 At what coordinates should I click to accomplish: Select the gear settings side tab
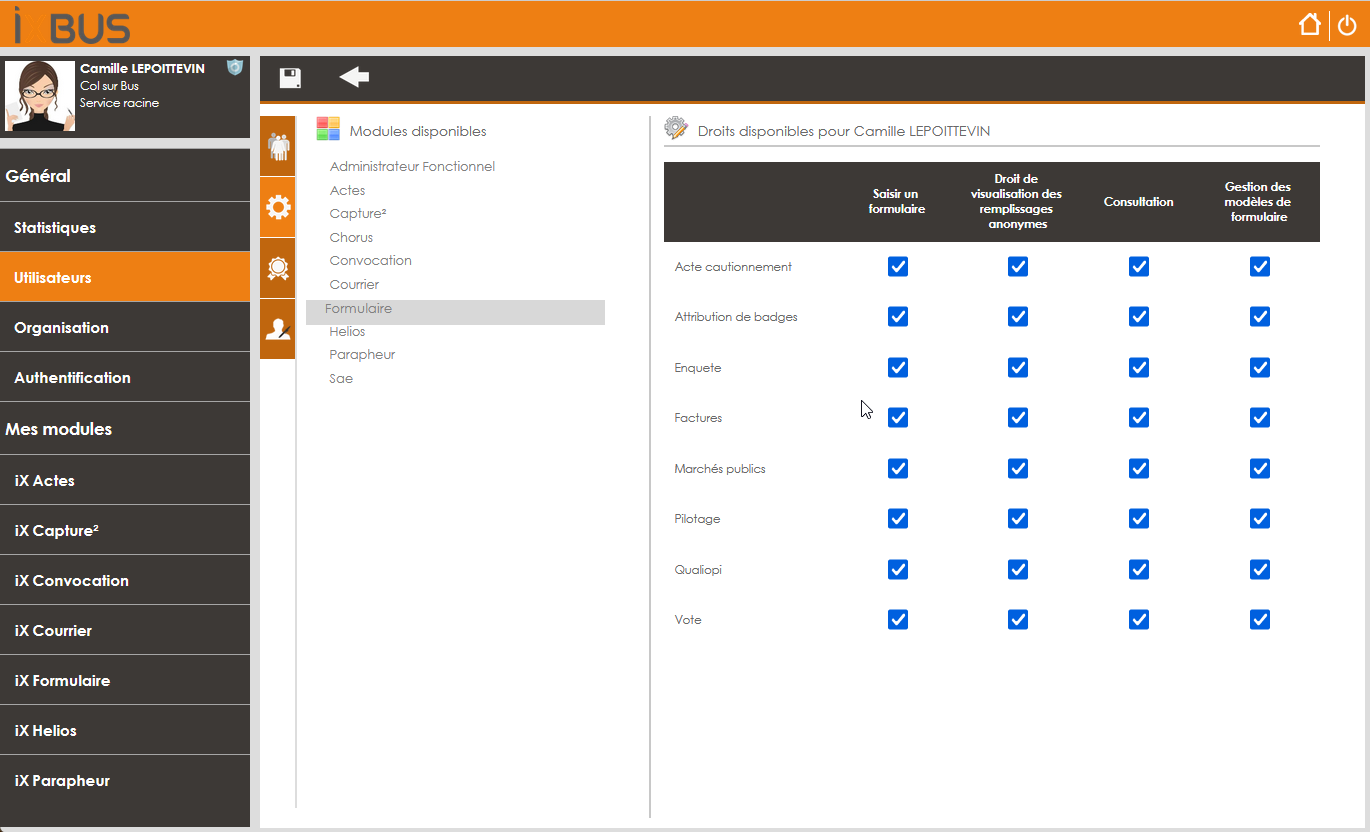[x=278, y=207]
